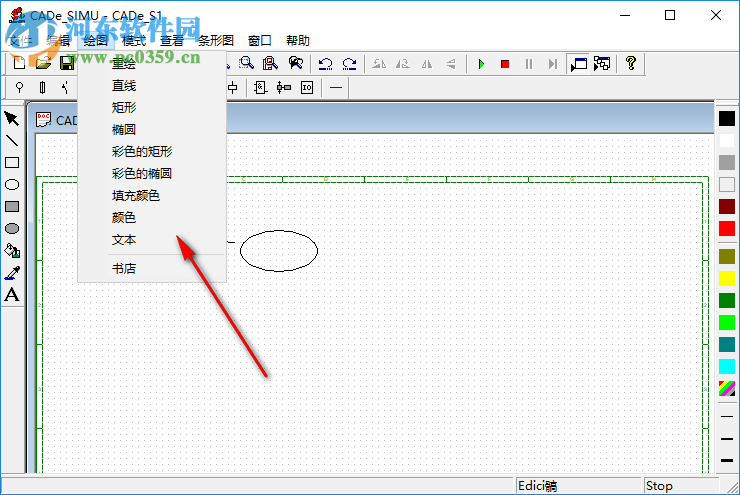Select 文本 menu entry
This screenshot has width=740, height=495.
point(151,240)
